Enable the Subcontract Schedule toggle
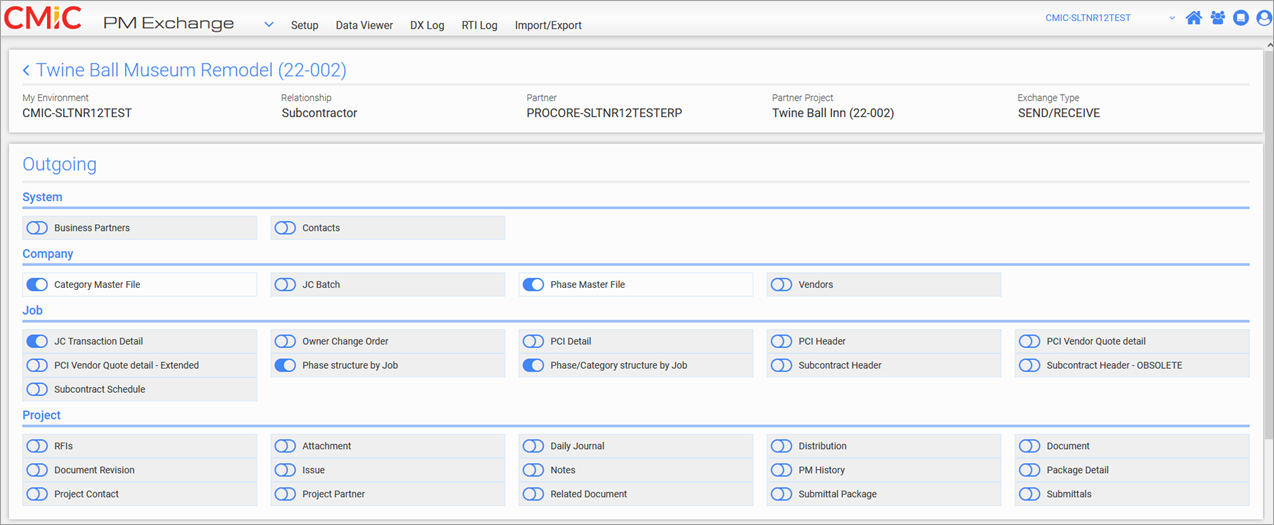The width and height of the screenshot is (1274, 525). tap(37, 389)
